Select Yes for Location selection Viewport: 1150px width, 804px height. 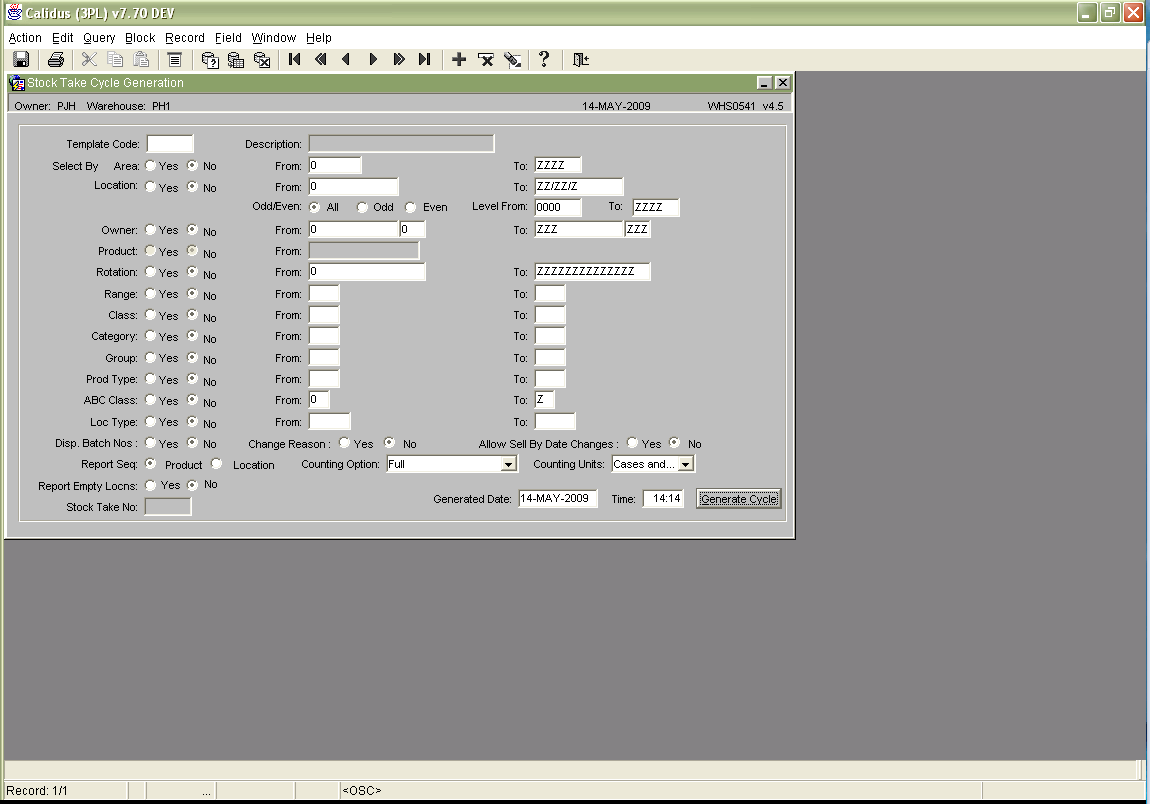tap(150, 187)
